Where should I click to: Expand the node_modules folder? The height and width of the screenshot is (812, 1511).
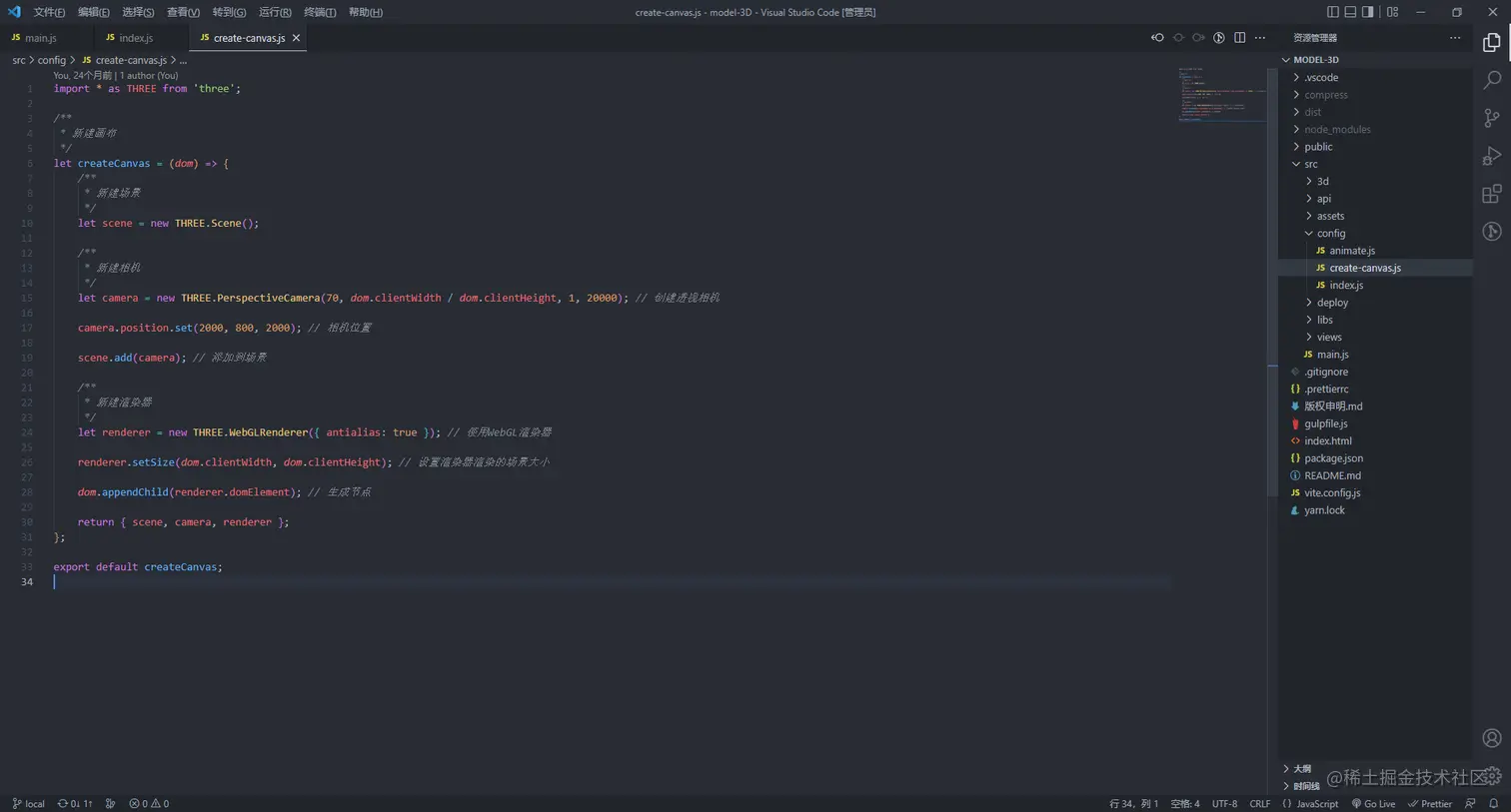pos(1375,129)
